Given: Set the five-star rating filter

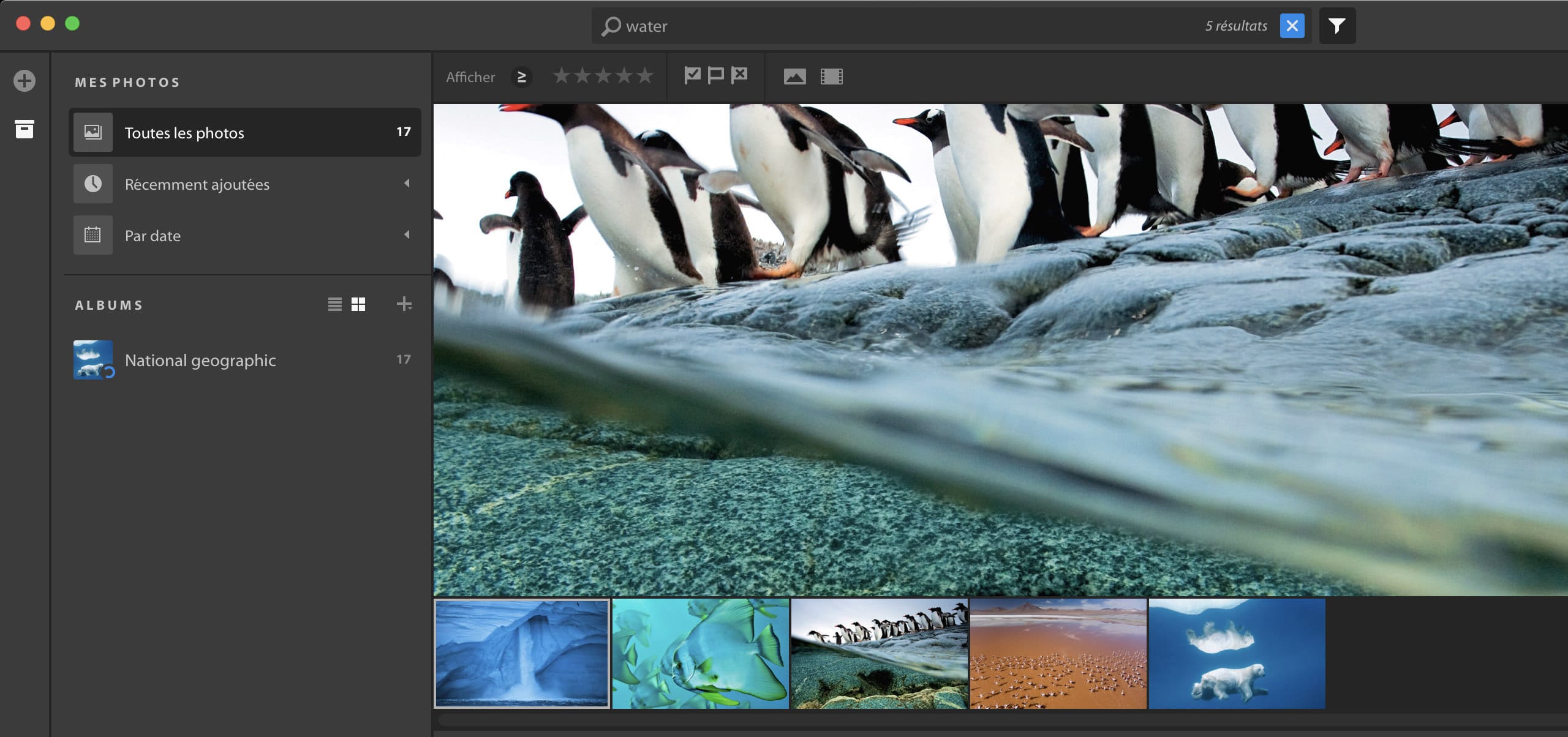Looking at the screenshot, I should (x=644, y=76).
